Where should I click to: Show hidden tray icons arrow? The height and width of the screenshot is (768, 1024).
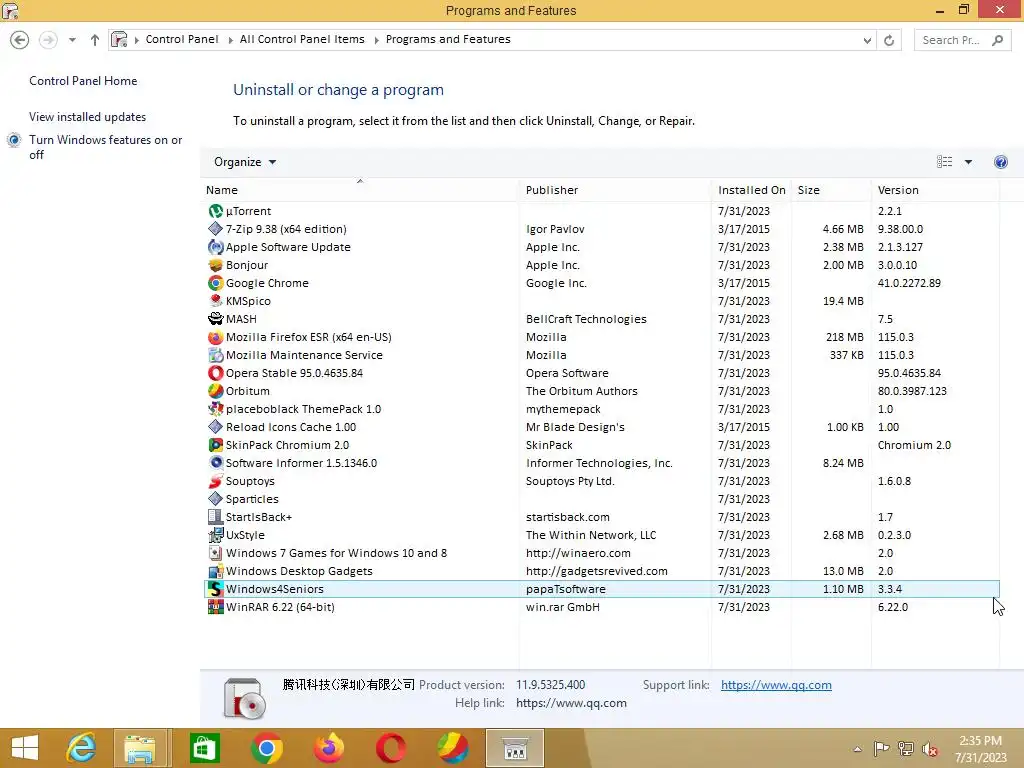pyautogui.click(x=857, y=748)
